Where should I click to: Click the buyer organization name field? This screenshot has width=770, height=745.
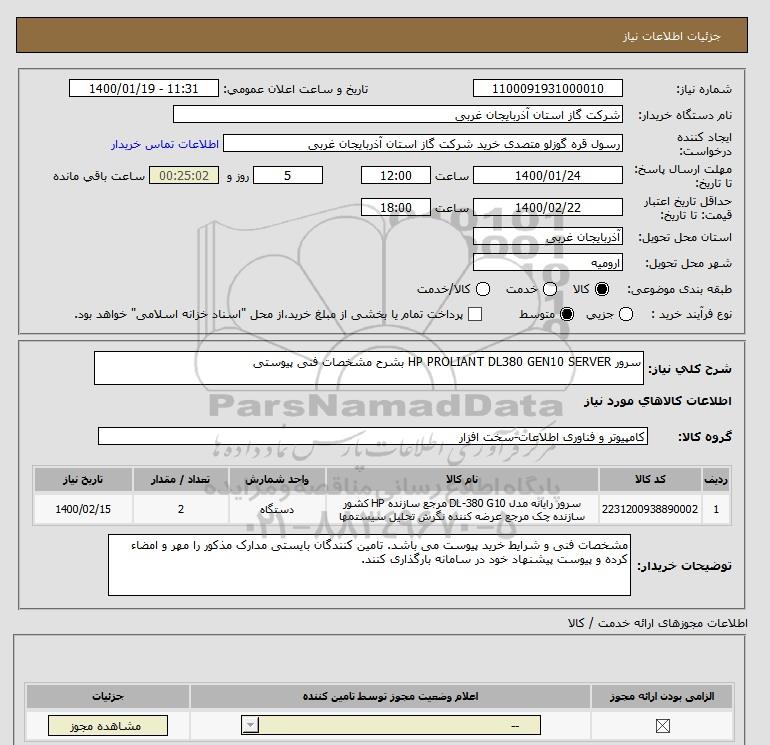coord(398,114)
